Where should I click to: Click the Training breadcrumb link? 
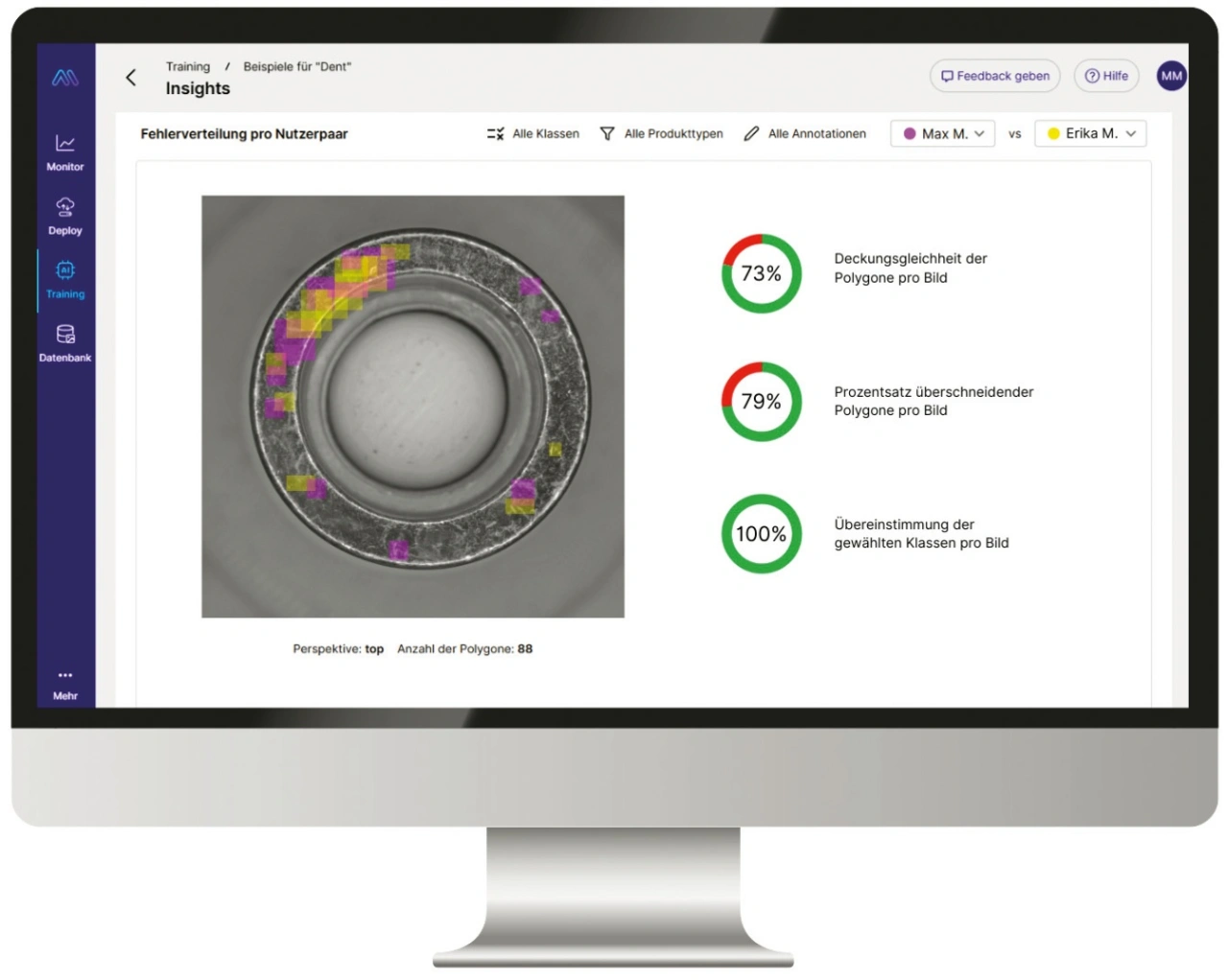pos(188,67)
